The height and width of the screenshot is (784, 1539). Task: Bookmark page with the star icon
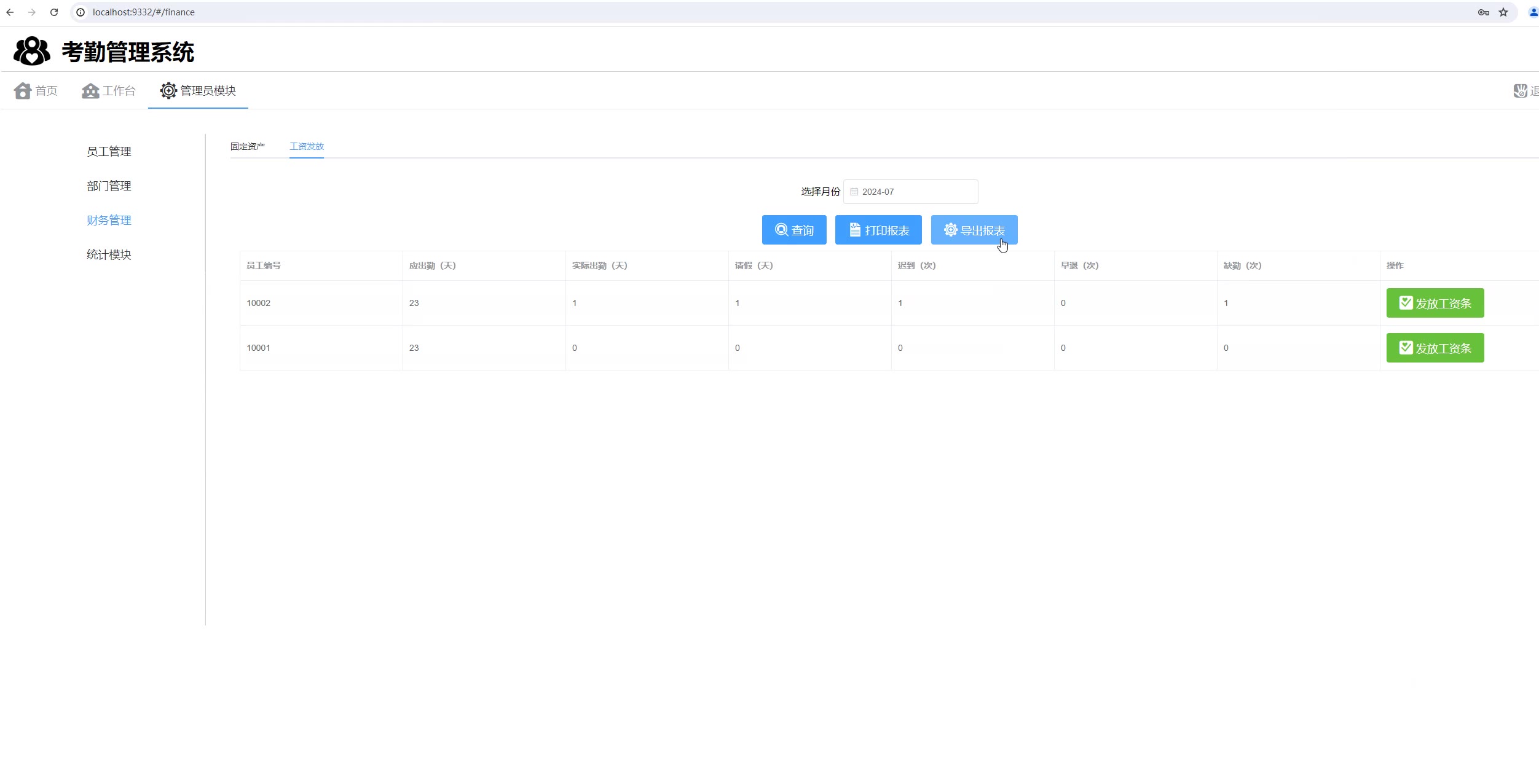click(1503, 12)
